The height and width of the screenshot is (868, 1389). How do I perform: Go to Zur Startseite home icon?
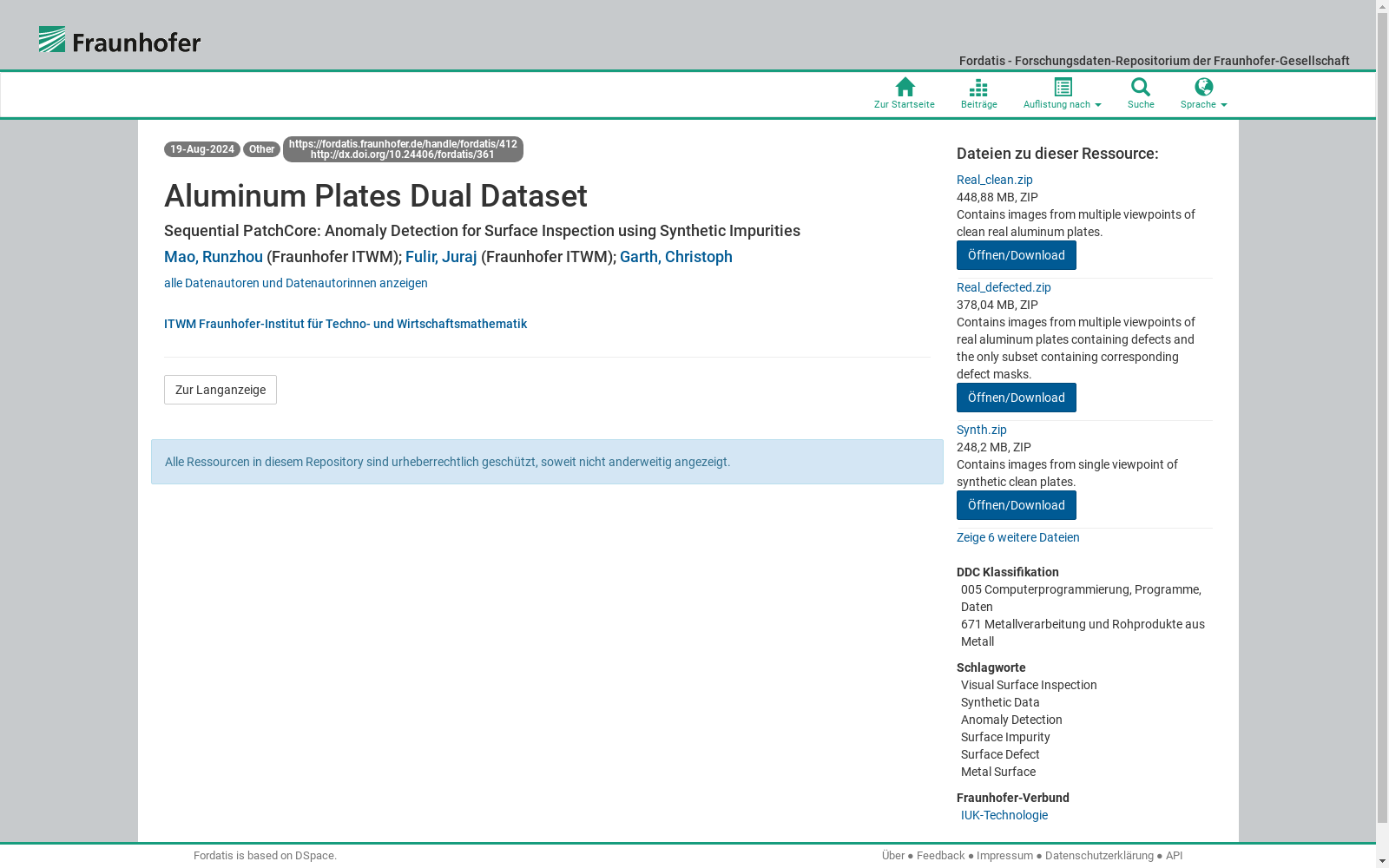click(x=905, y=93)
